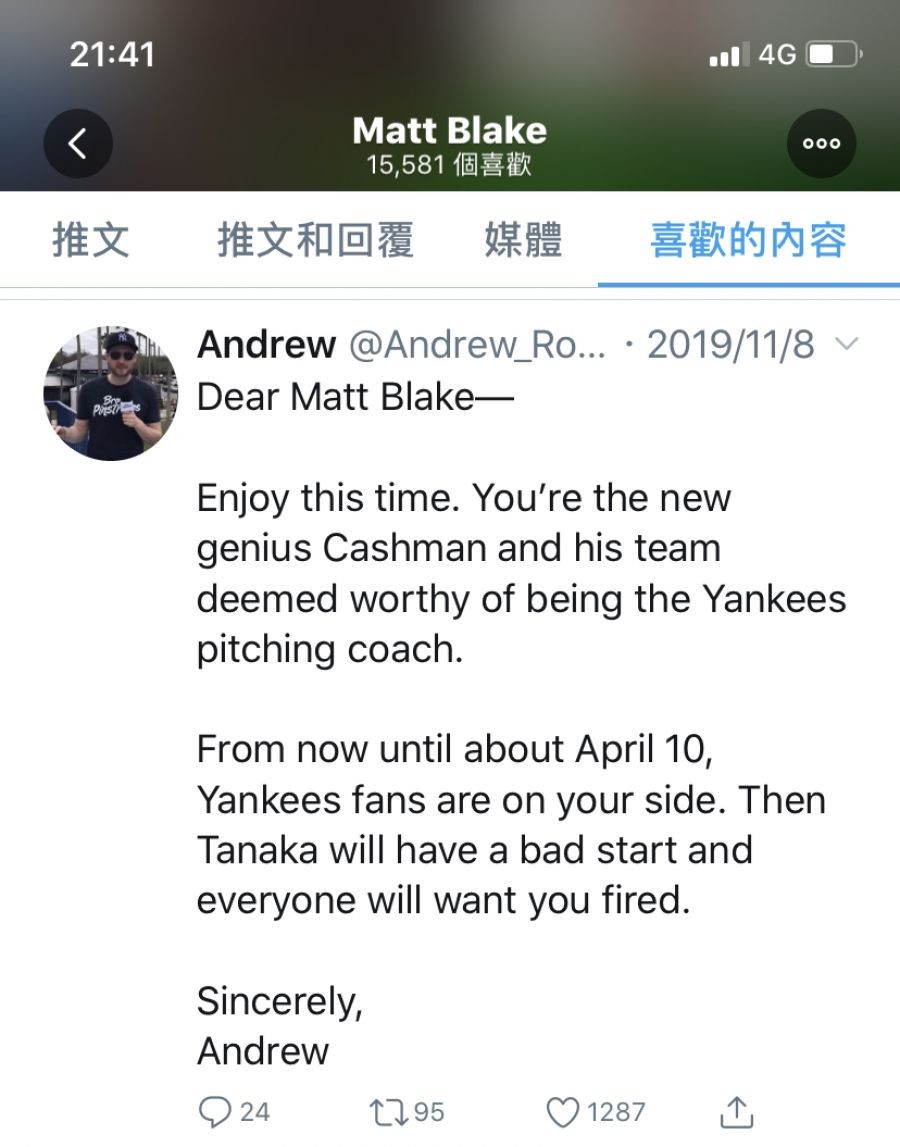
Task: Retweet Andrew's tweet using the retweet icon
Action: [x=382, y=1111]
